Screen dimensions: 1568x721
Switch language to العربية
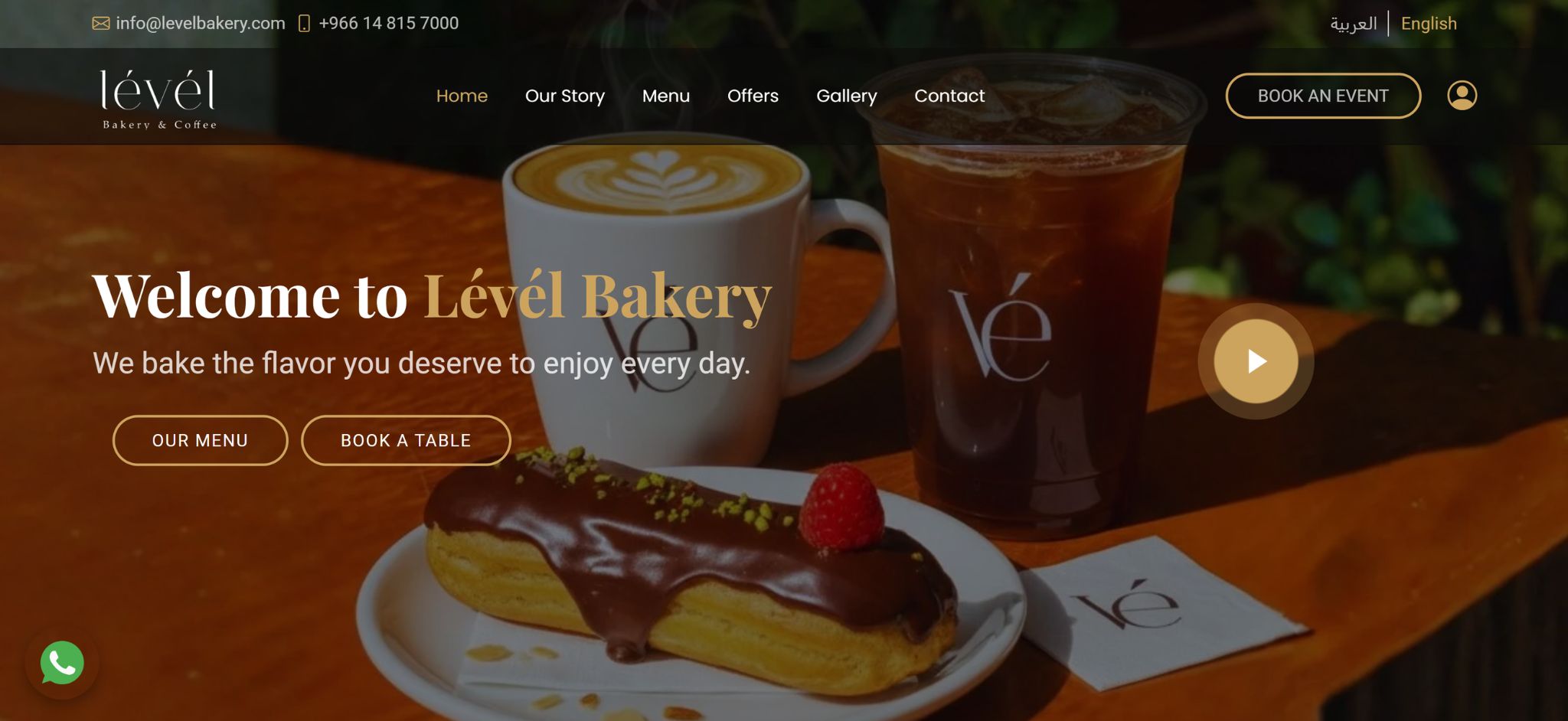pos(1353,24)
